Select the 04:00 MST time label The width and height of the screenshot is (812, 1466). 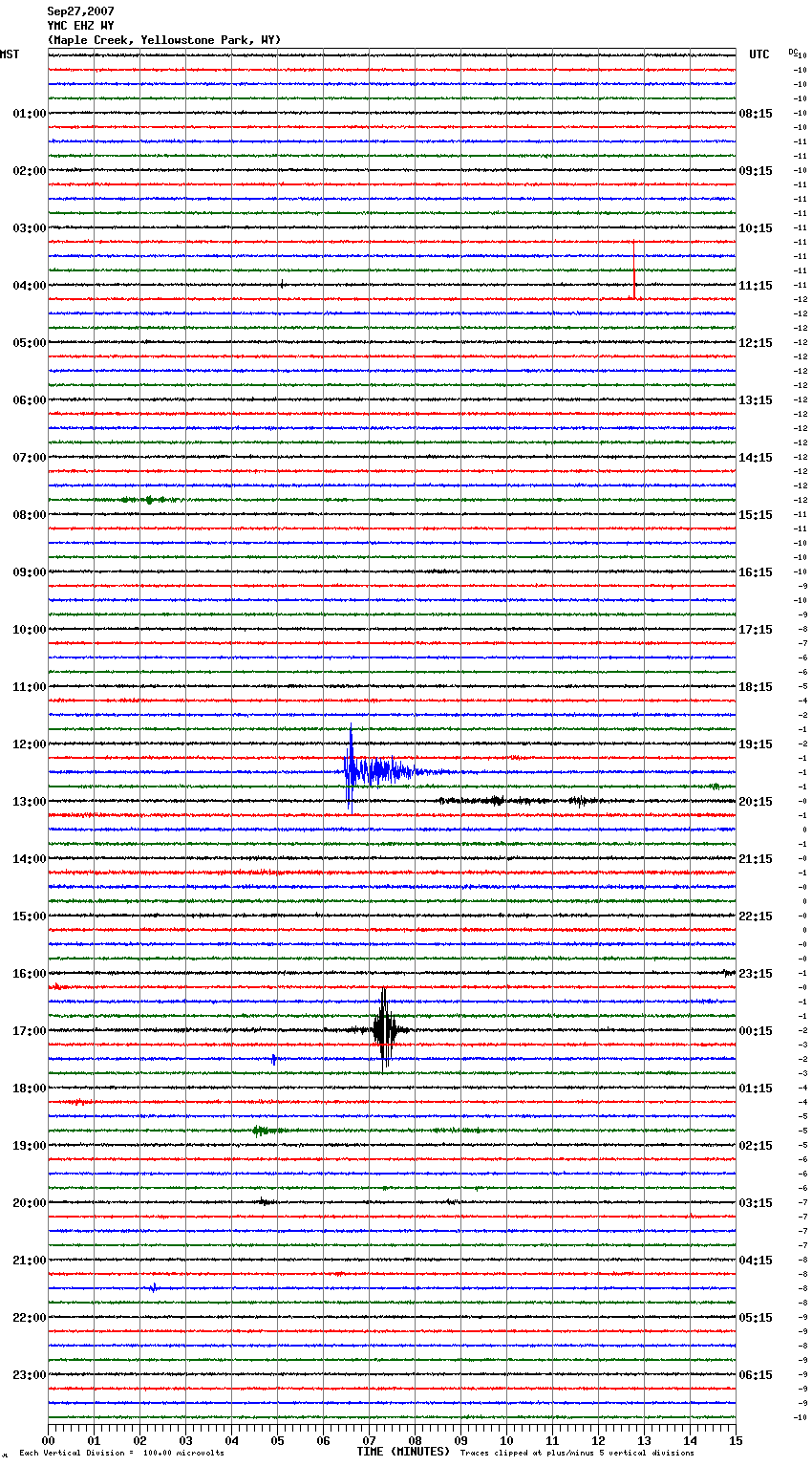point(30,286)
